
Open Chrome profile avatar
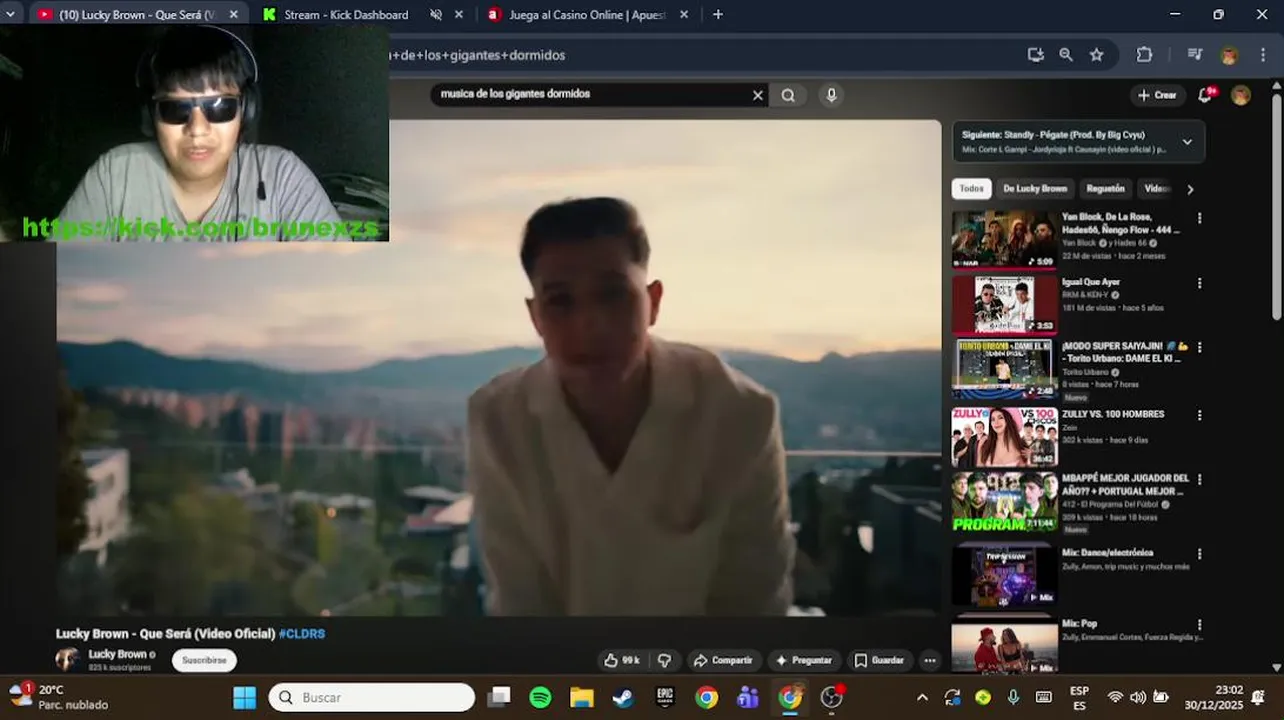point(1229,55)
